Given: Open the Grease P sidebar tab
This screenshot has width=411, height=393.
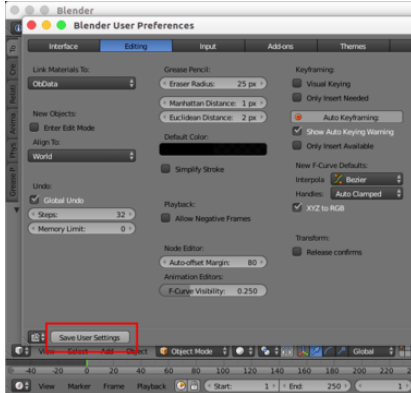Looking at the screenshot, I should pos(12,182).
